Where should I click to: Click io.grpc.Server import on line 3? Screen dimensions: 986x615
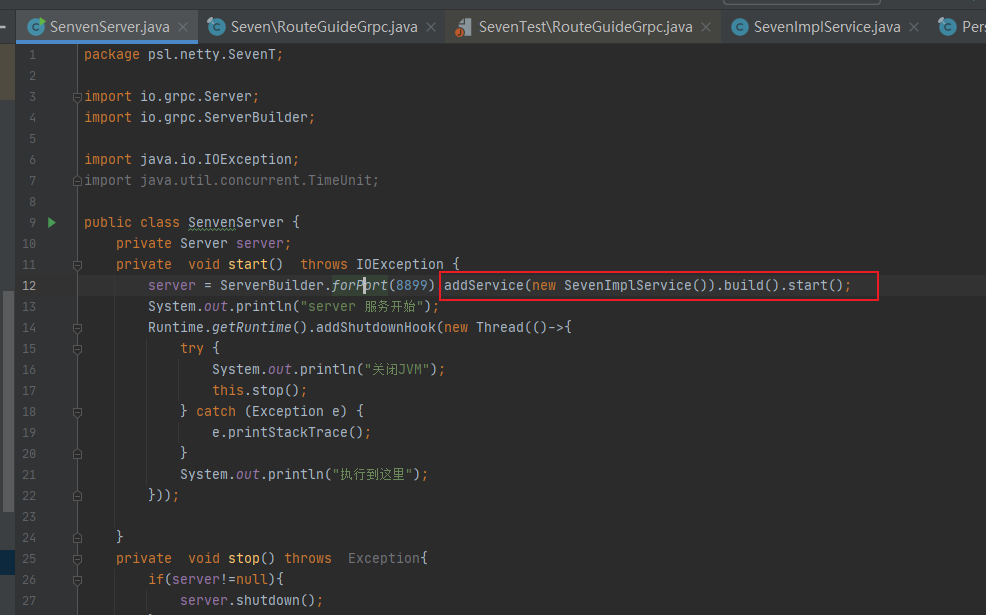click(x=196, y=96)
